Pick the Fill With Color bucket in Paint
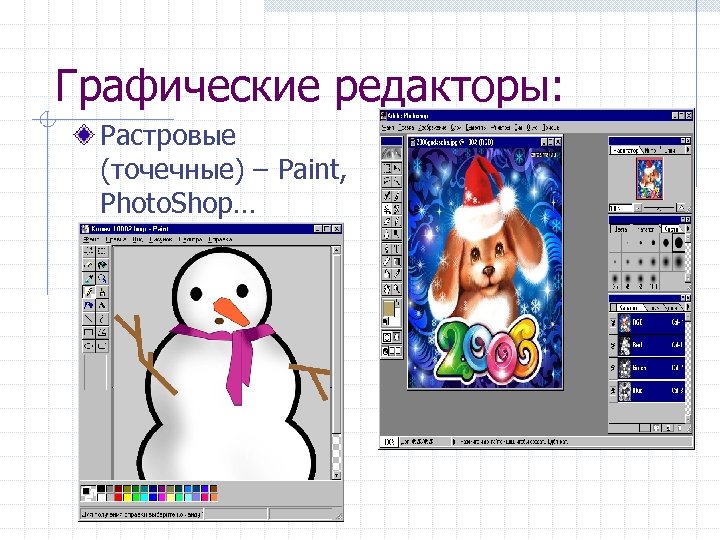This screenshot has width=720, height=540. coord(102,265)
